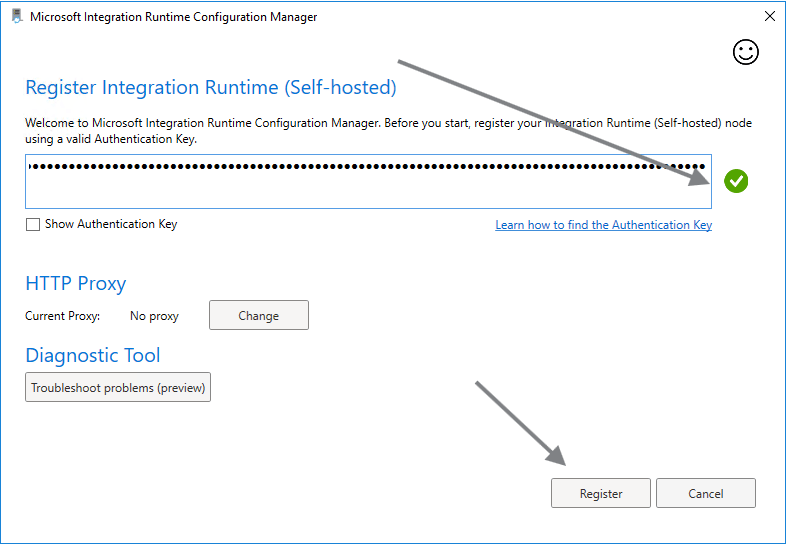Image resolution: width=808 pixels, height=550 pixels.
Task: Click the Diagnostic Tool section heading
Action: [93, 355]
